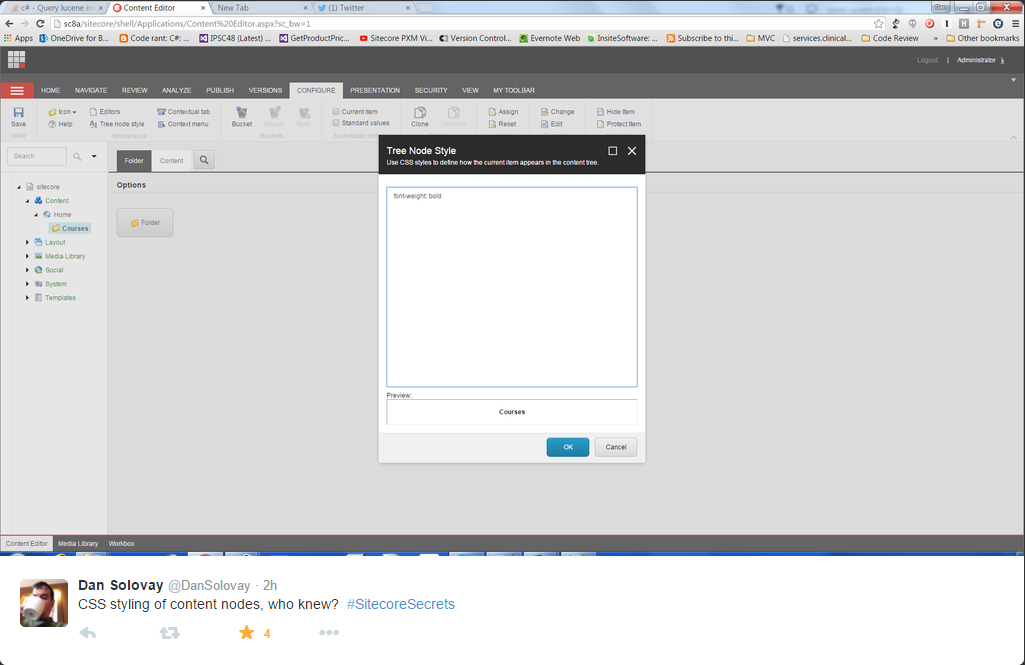This screenshot has width=1025, height=665.
Task: Click the Clone item icon
Action: click(x=420, y=113)
